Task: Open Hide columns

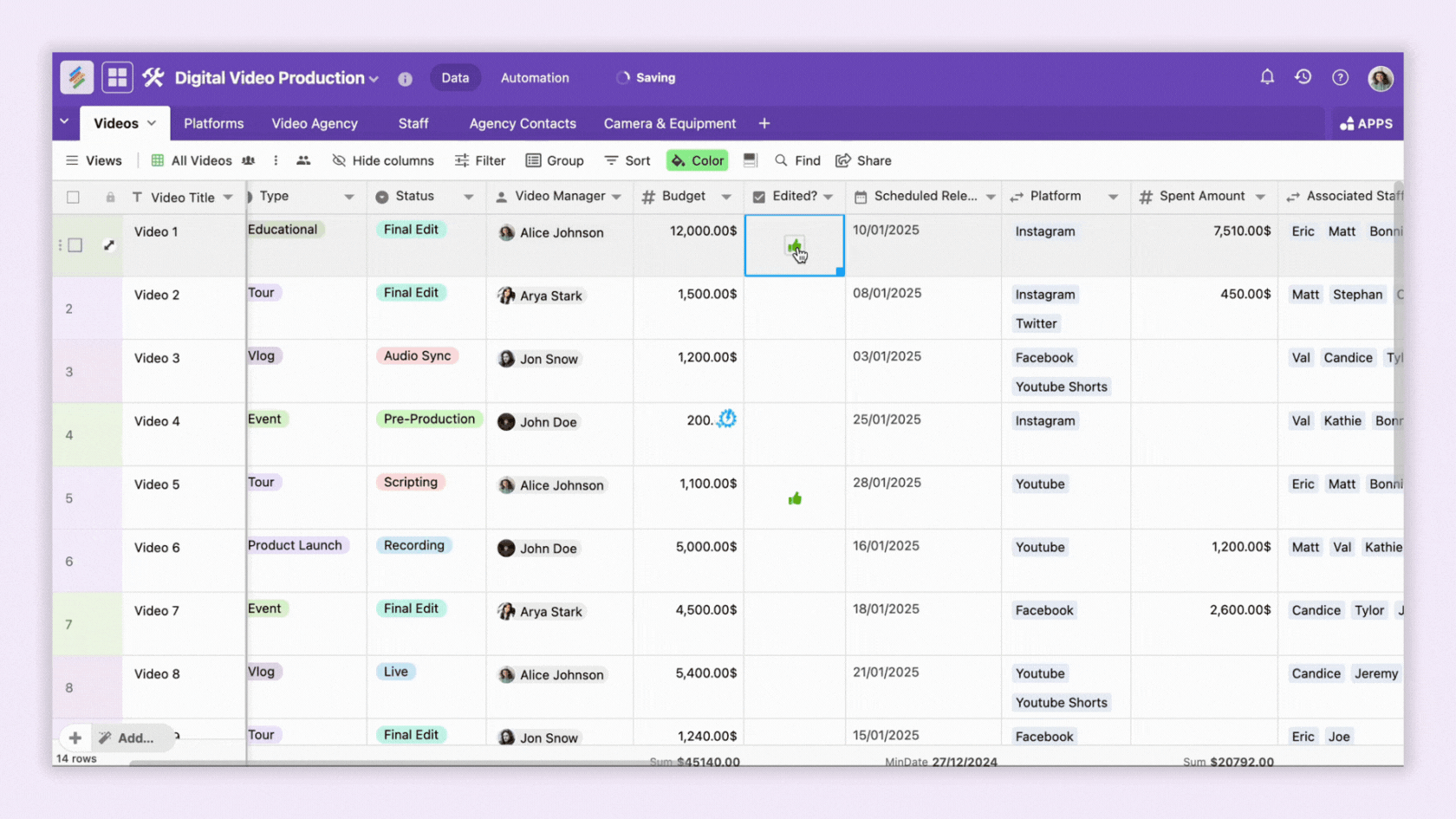Action: click(383, 160)
